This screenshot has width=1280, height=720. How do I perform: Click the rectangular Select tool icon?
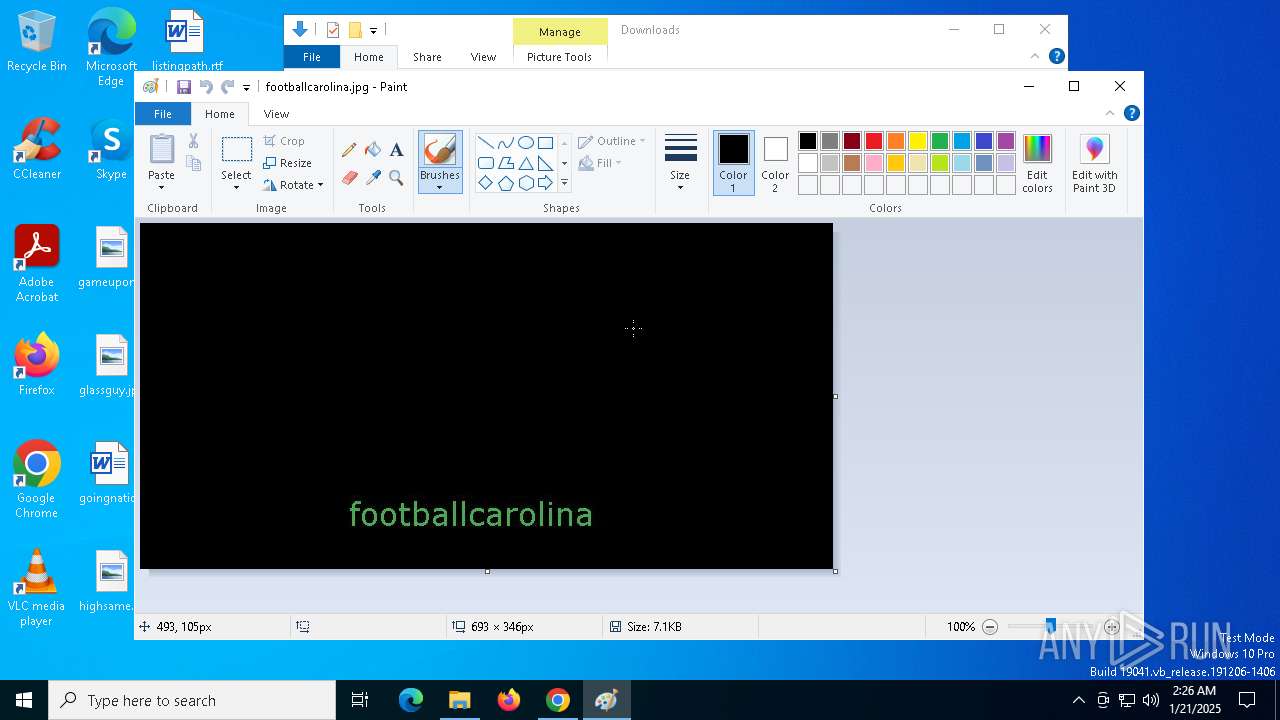(236, 150)
